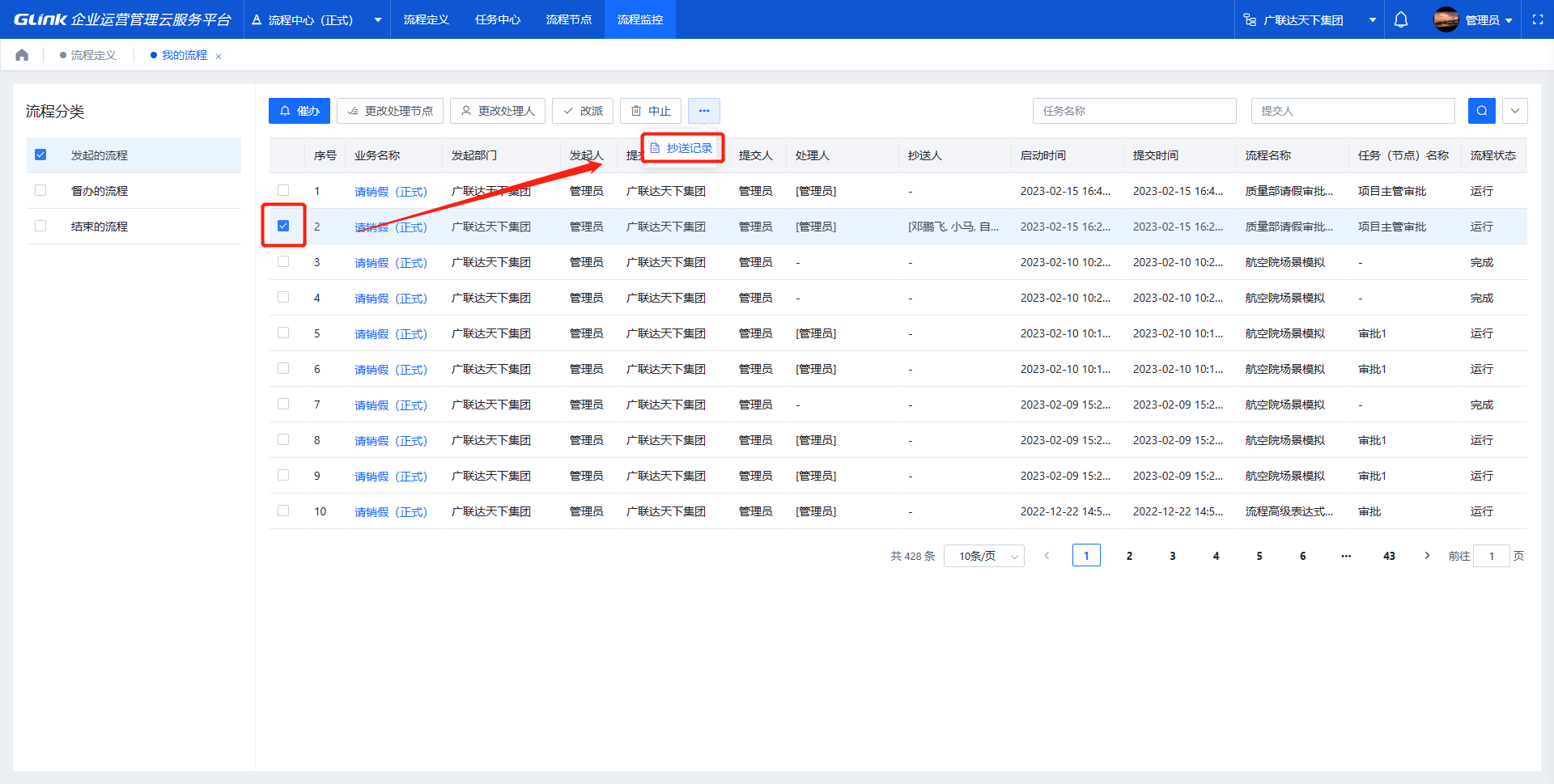Click the GLink platform logo
This screenshot has width=1554, height=784.
coord(122,19)
